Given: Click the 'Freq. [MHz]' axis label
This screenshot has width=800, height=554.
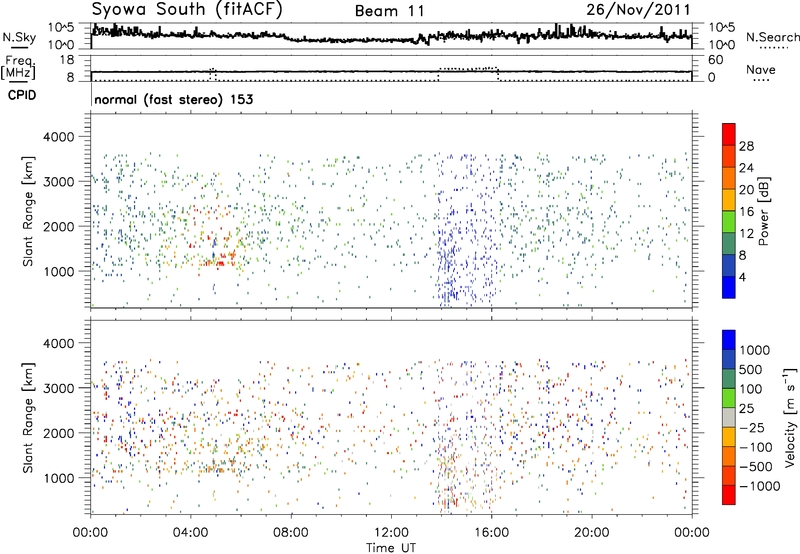Looking at the screenshot, I should click(x=18, y=68).
